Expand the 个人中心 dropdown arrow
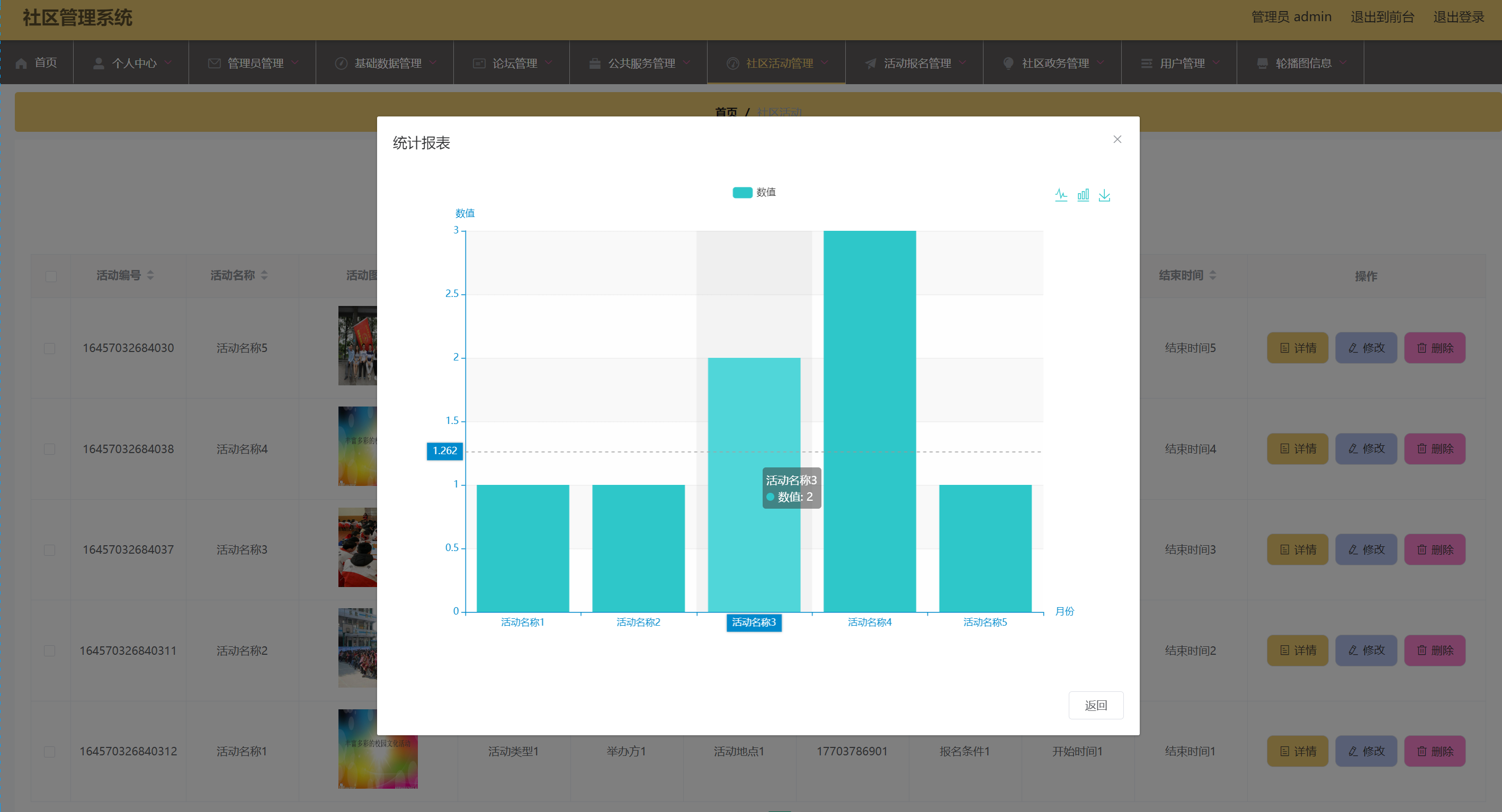The width and height of the screenshot is (1502, 812). pyautogui.click(x=168, y=63)
